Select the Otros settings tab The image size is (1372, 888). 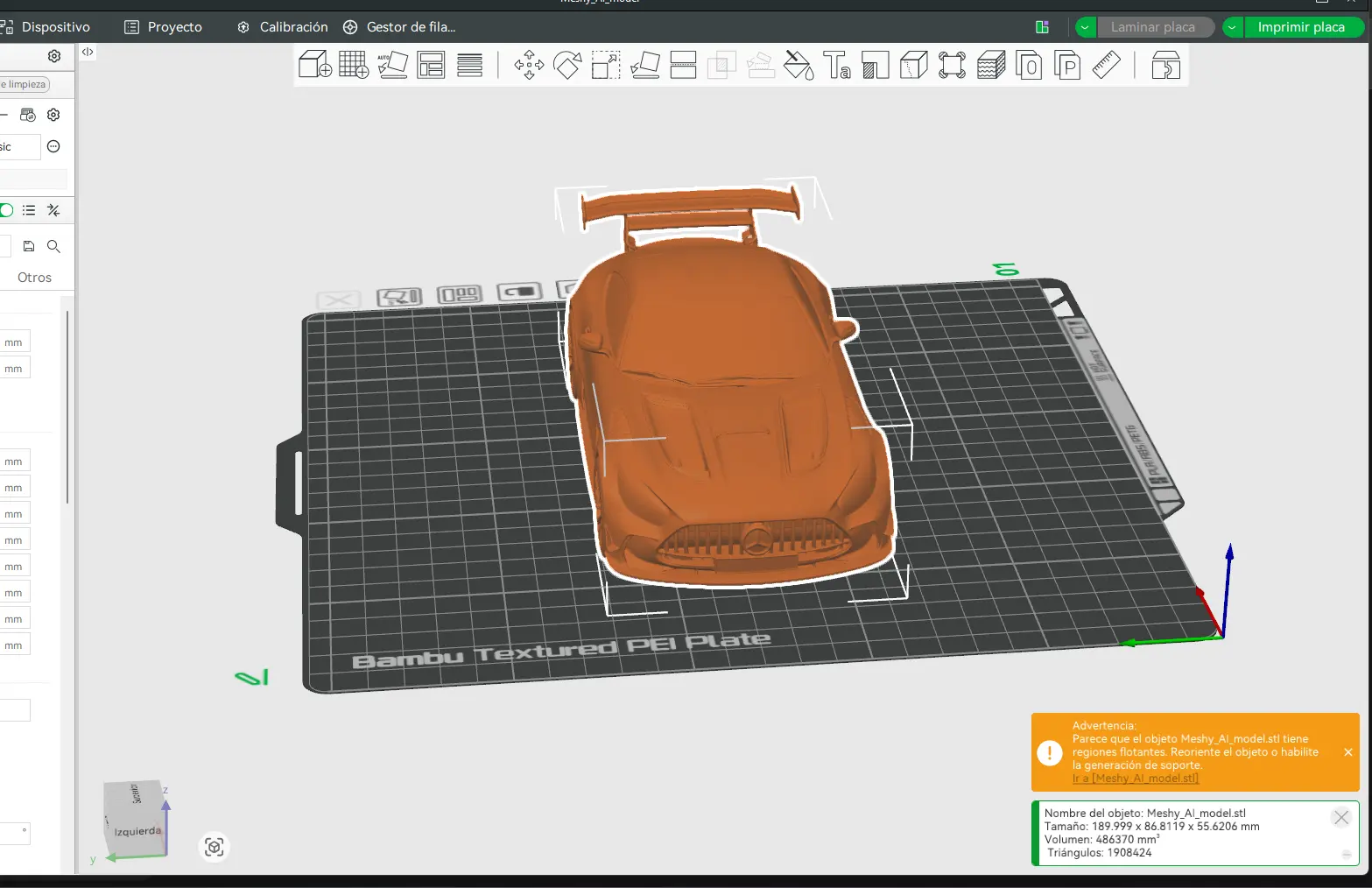(35, 278)
